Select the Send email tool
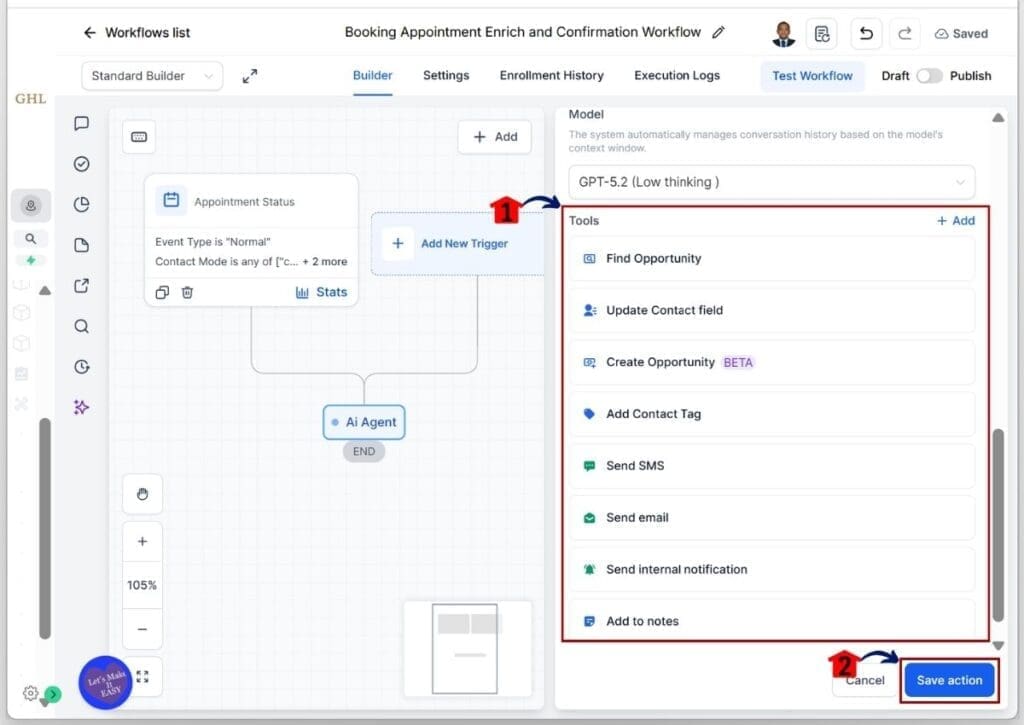The height and width of the screenshot is (725, 1024). coord(772,517)
